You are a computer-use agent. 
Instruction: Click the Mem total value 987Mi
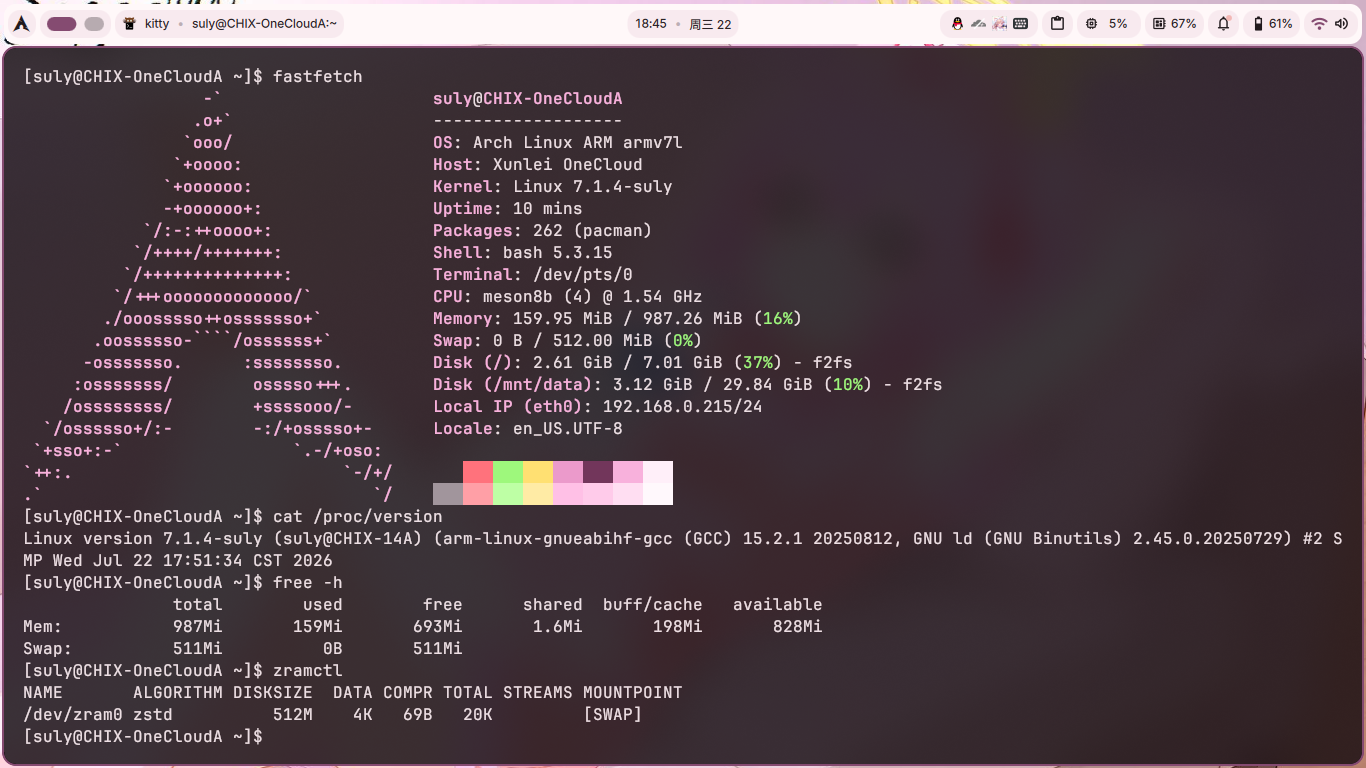coord(198,627)
